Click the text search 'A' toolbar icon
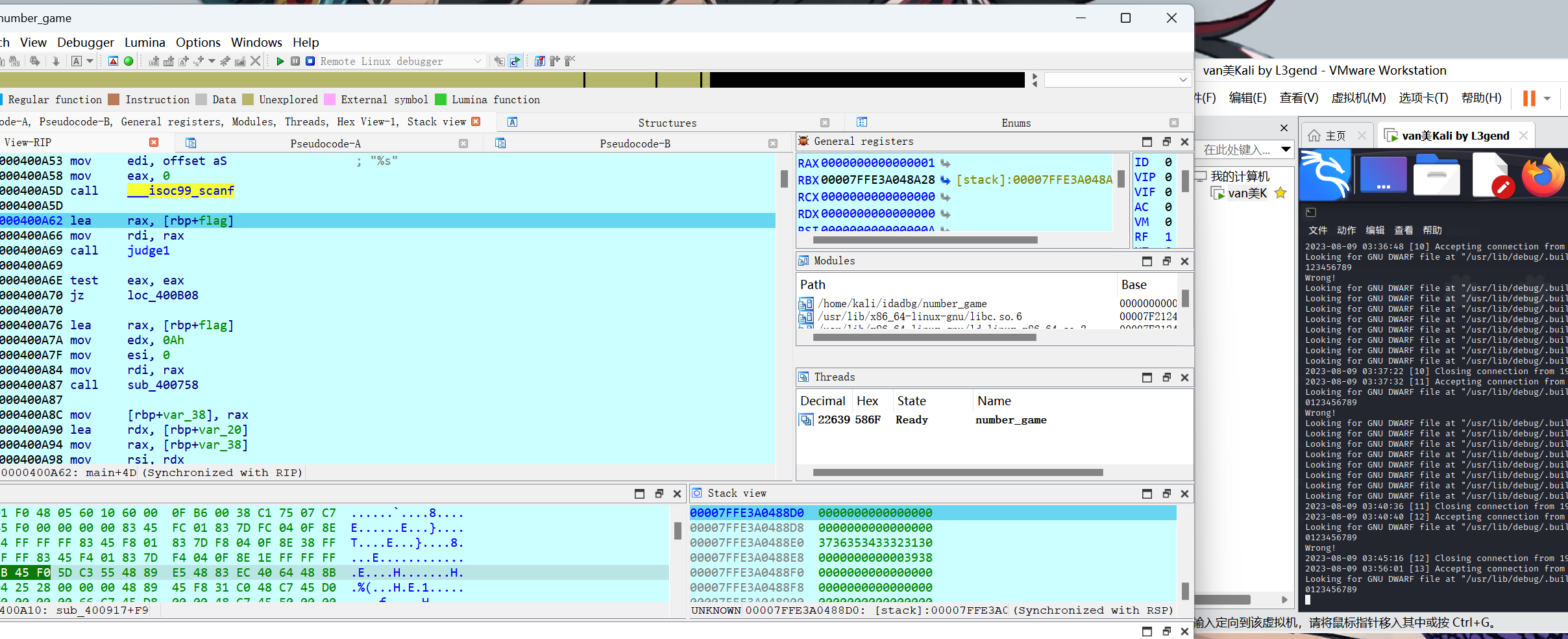Image resolution: width=1568 pixels, height=639 pixels. (77, 61)
